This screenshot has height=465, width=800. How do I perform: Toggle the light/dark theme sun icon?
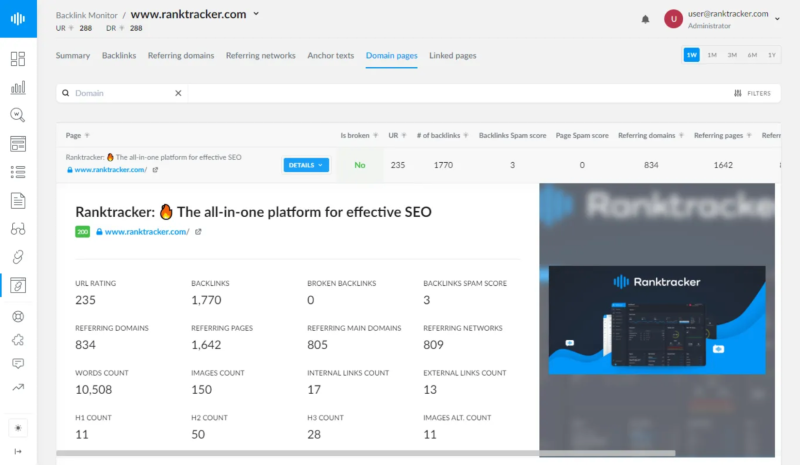click(18, 428)
